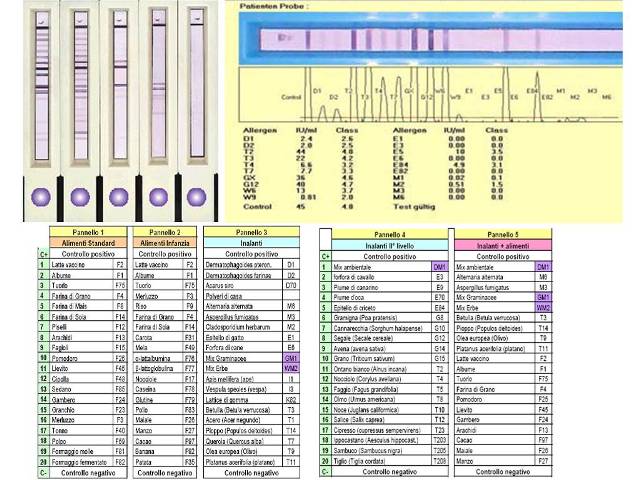Click the Patienten Probe horizontal strip image

[x=431, y=40]
